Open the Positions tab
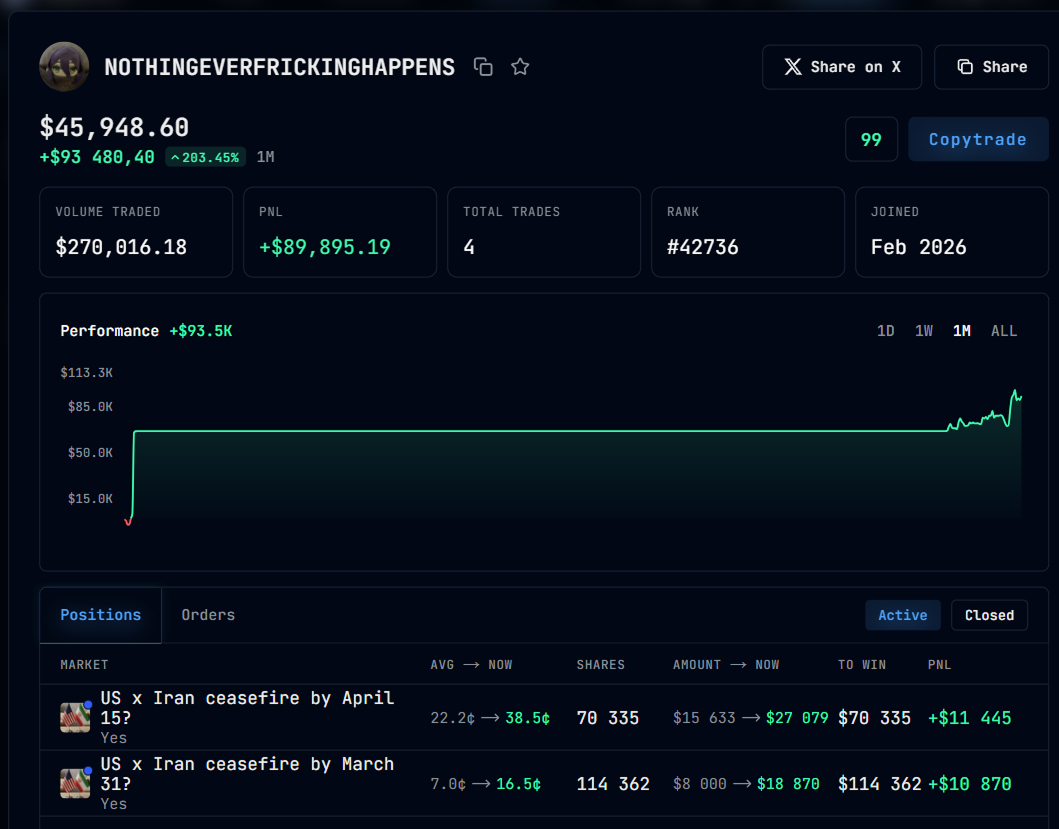1059x829 pixels. point(101,615)
